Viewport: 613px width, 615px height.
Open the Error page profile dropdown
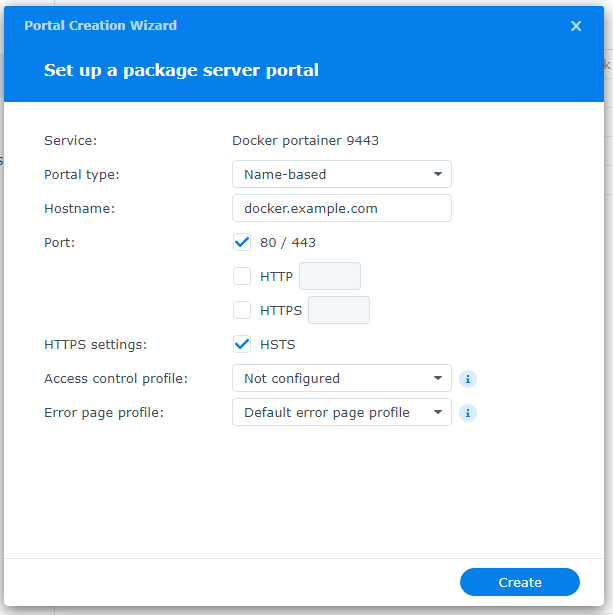[342, 412]
